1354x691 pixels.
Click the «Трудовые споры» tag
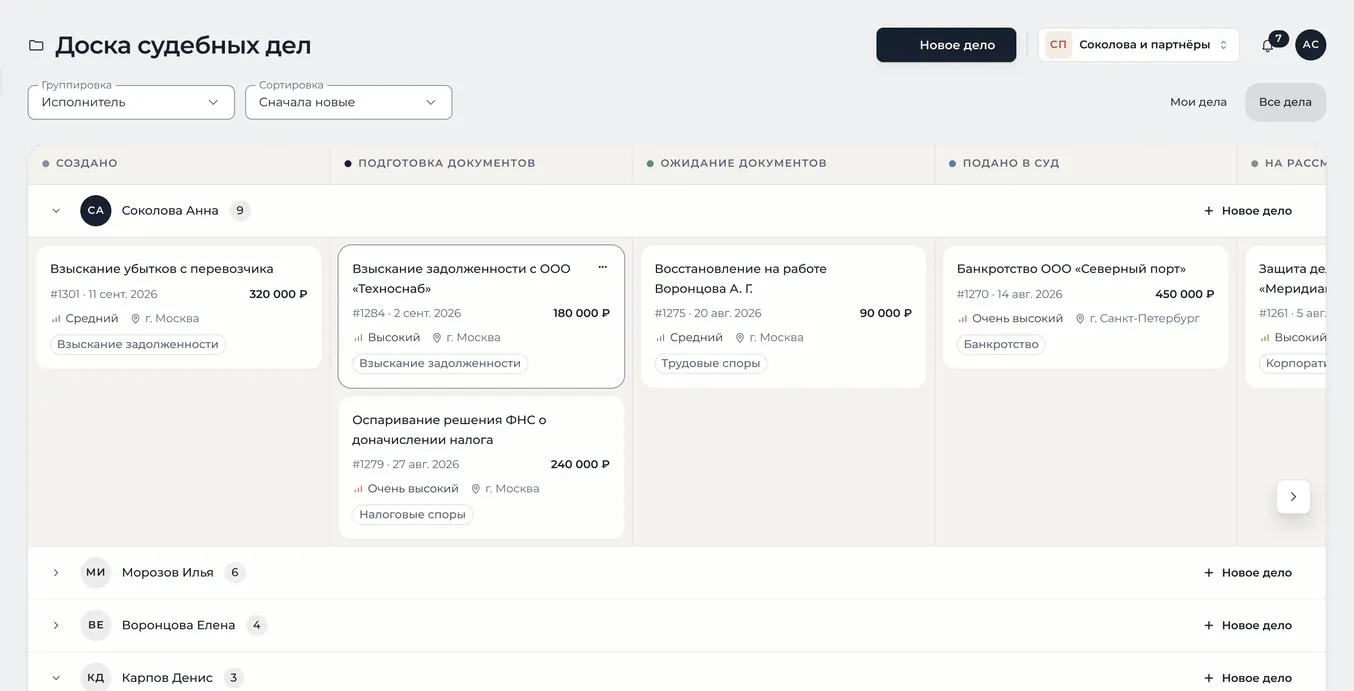coord(711,364)
